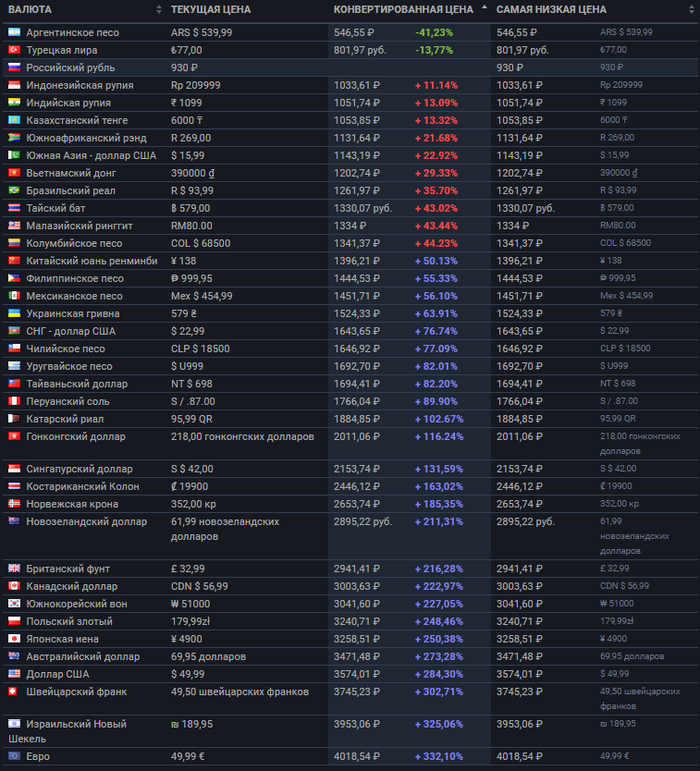
Task: Click sort arrow next to Конвертированная цена
Action: coord(485,9)
